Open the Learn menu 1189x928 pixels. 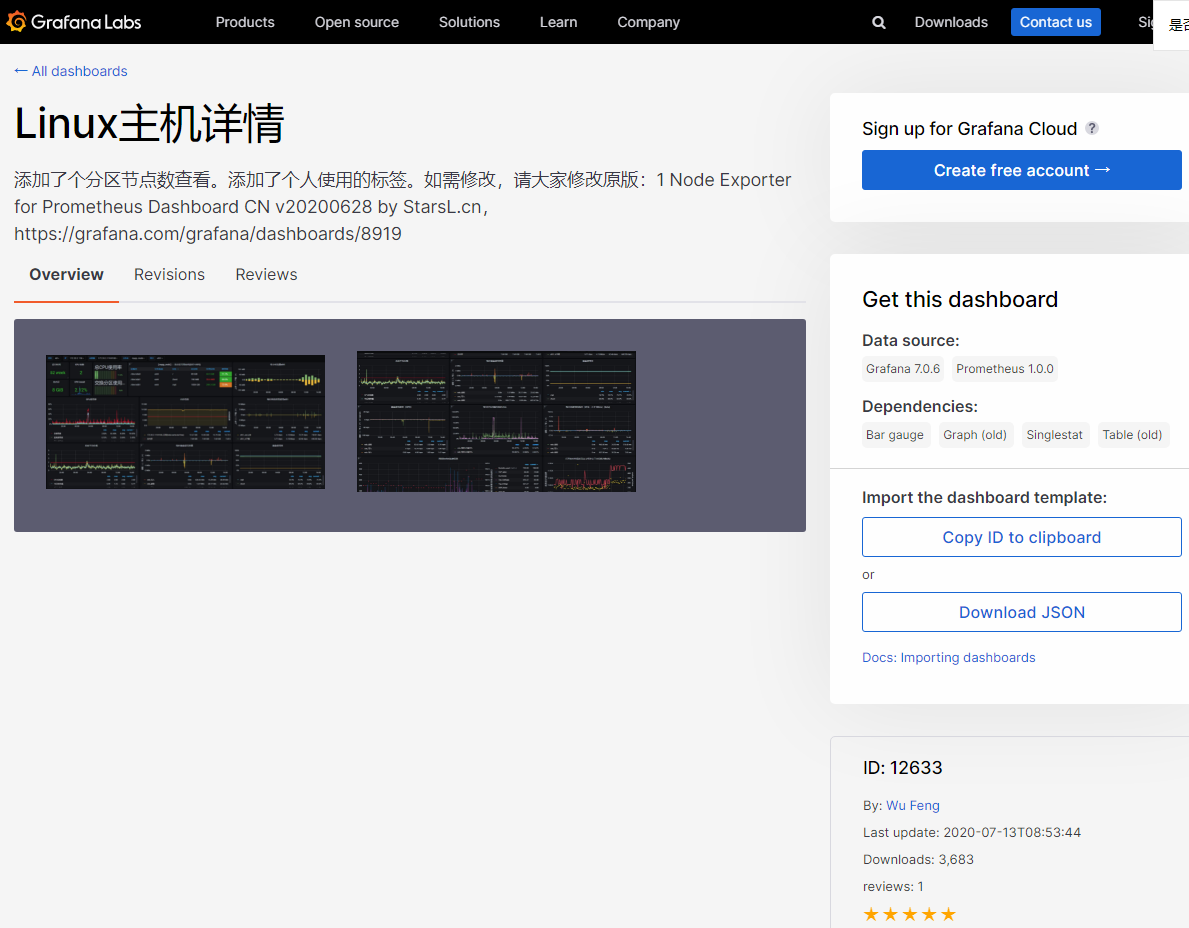558,22
